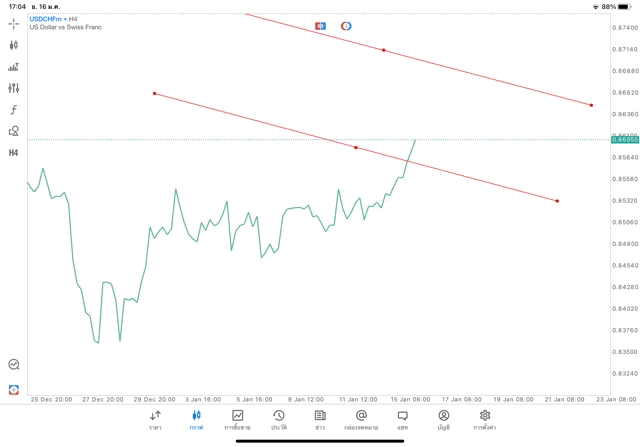Open the indicators list icon

pyautogui.click(x=14, y=67)
